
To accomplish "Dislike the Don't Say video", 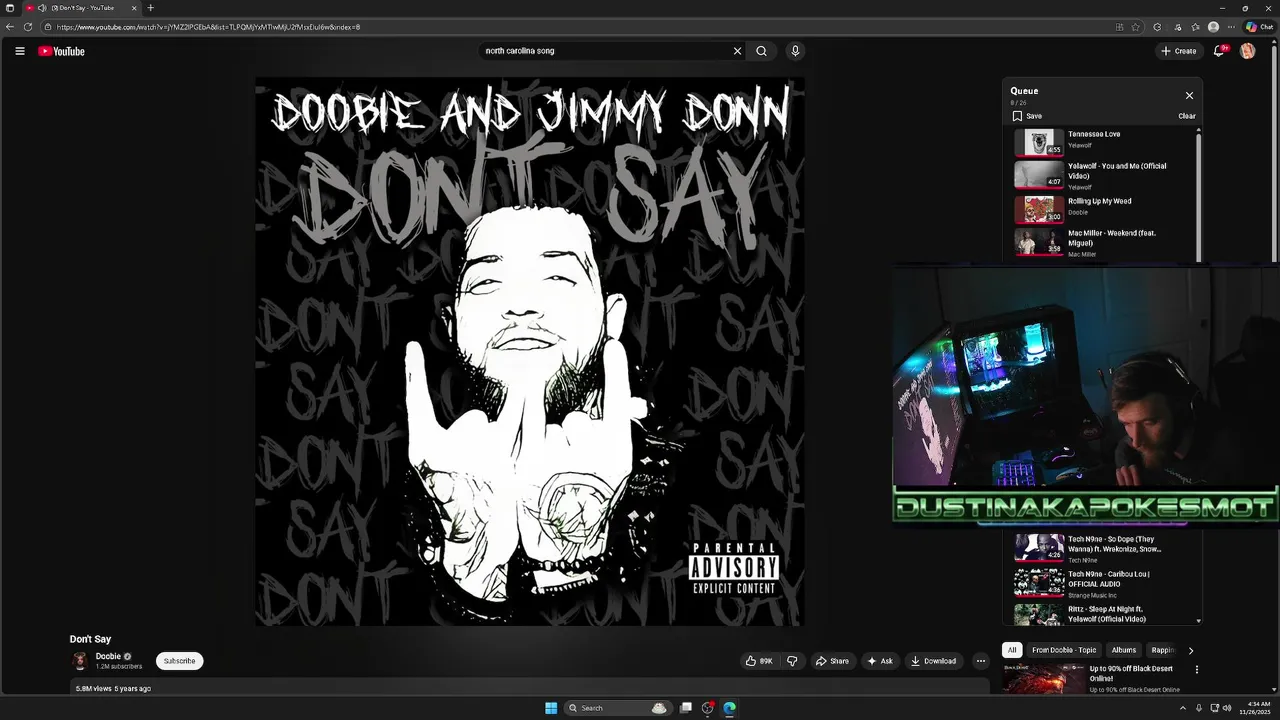I will tap(792, 661).
